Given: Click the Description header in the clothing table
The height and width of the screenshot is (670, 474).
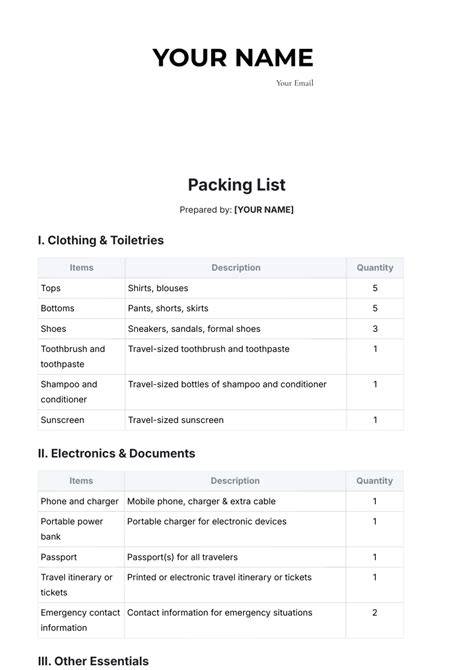Looking at the screenshot, I should coord(236,268).
